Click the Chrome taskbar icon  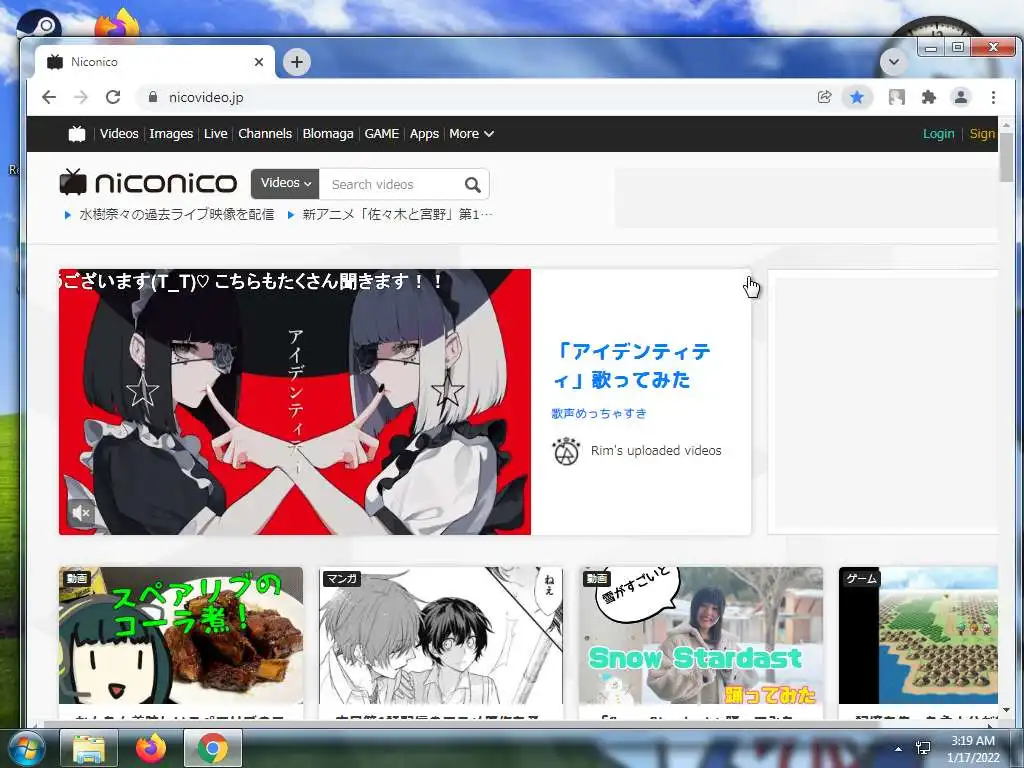213,748
